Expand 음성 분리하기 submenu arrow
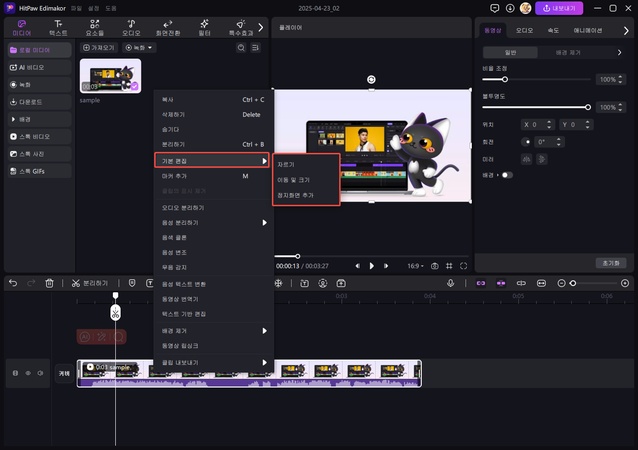The width and height of the screenshot is (638, 450). pos(264,223)
